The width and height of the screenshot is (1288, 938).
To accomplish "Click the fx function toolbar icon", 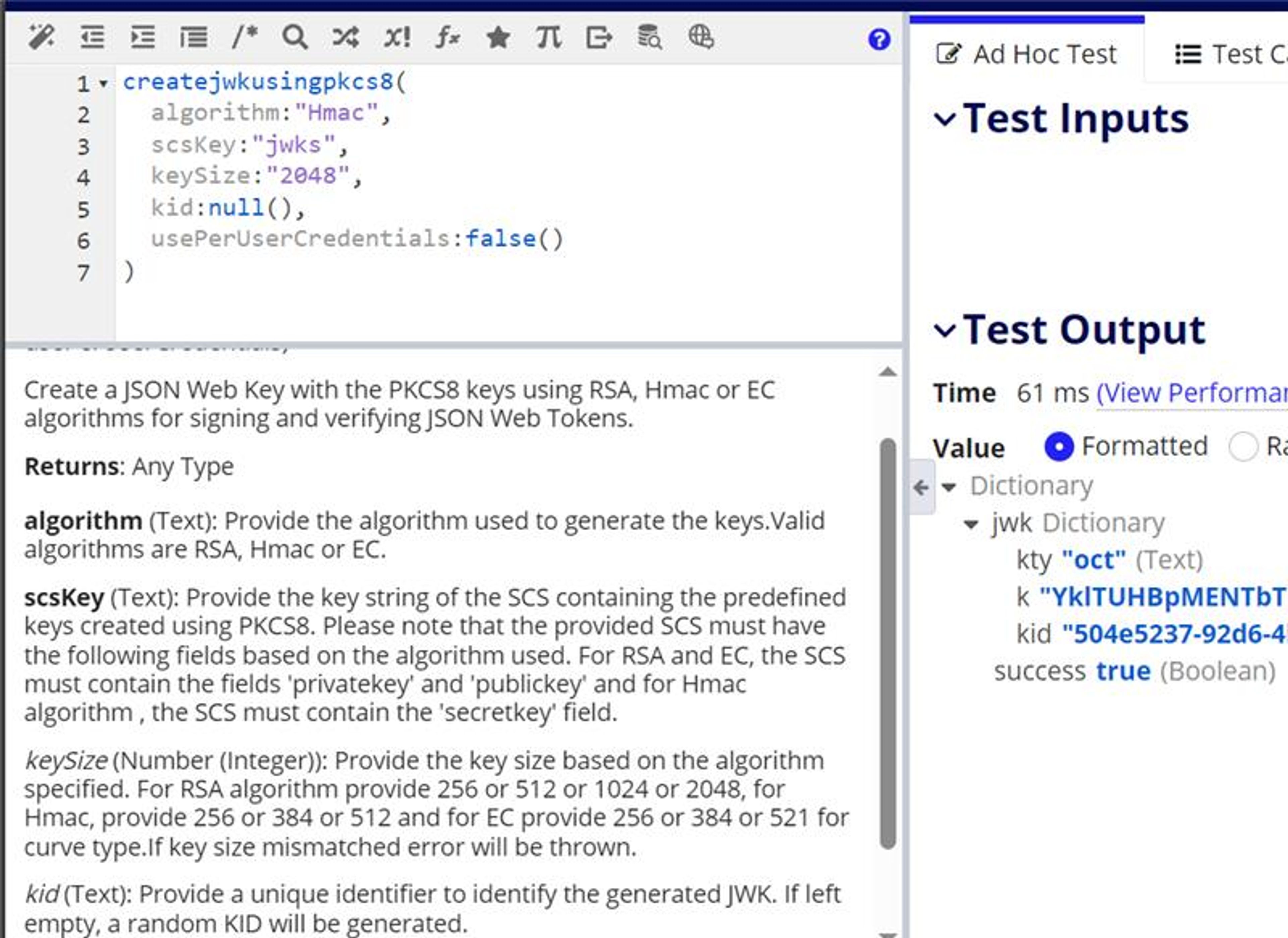I will coord(448,38).
